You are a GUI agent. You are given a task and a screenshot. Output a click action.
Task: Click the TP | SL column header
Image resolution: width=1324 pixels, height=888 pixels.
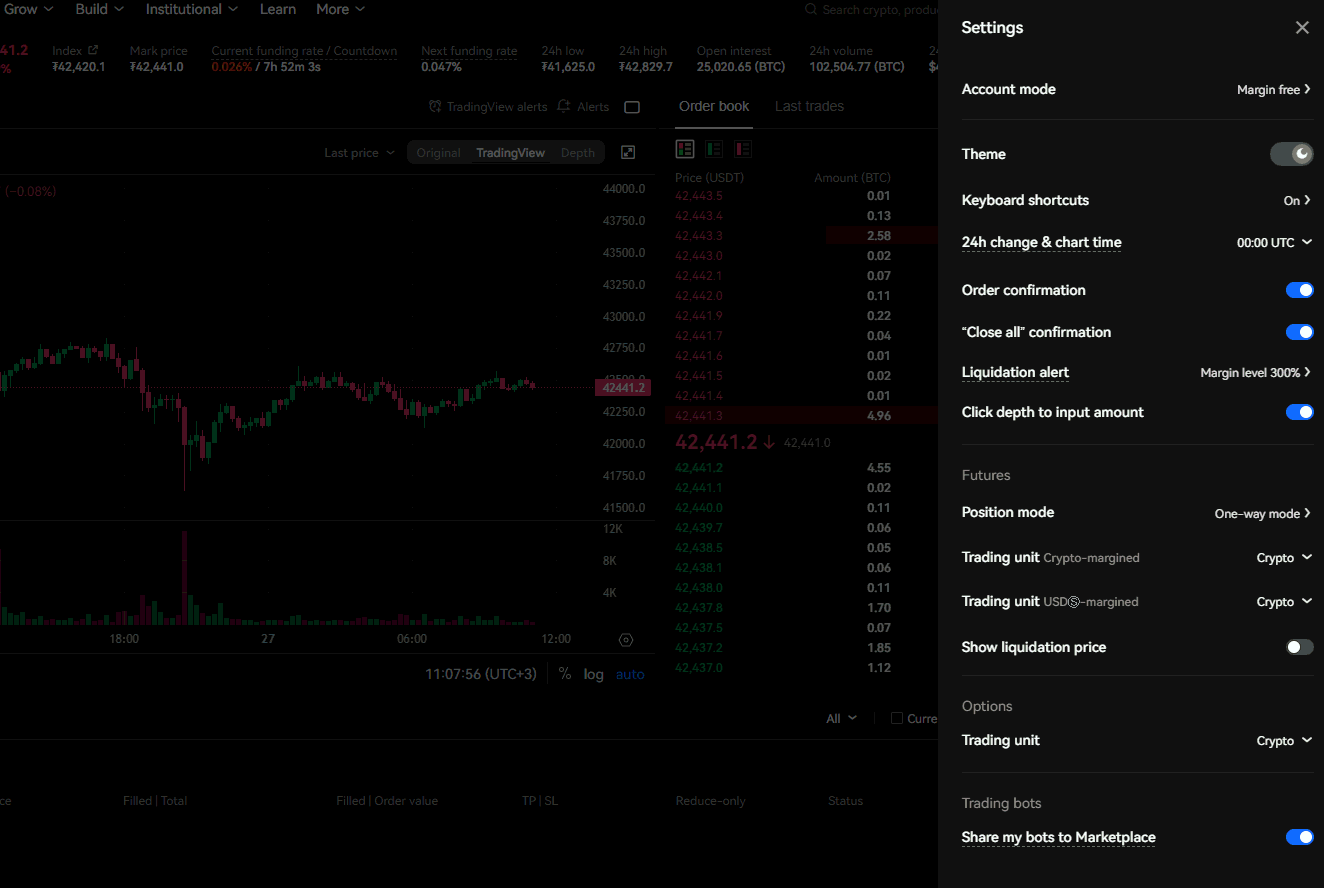coord(540,801)
